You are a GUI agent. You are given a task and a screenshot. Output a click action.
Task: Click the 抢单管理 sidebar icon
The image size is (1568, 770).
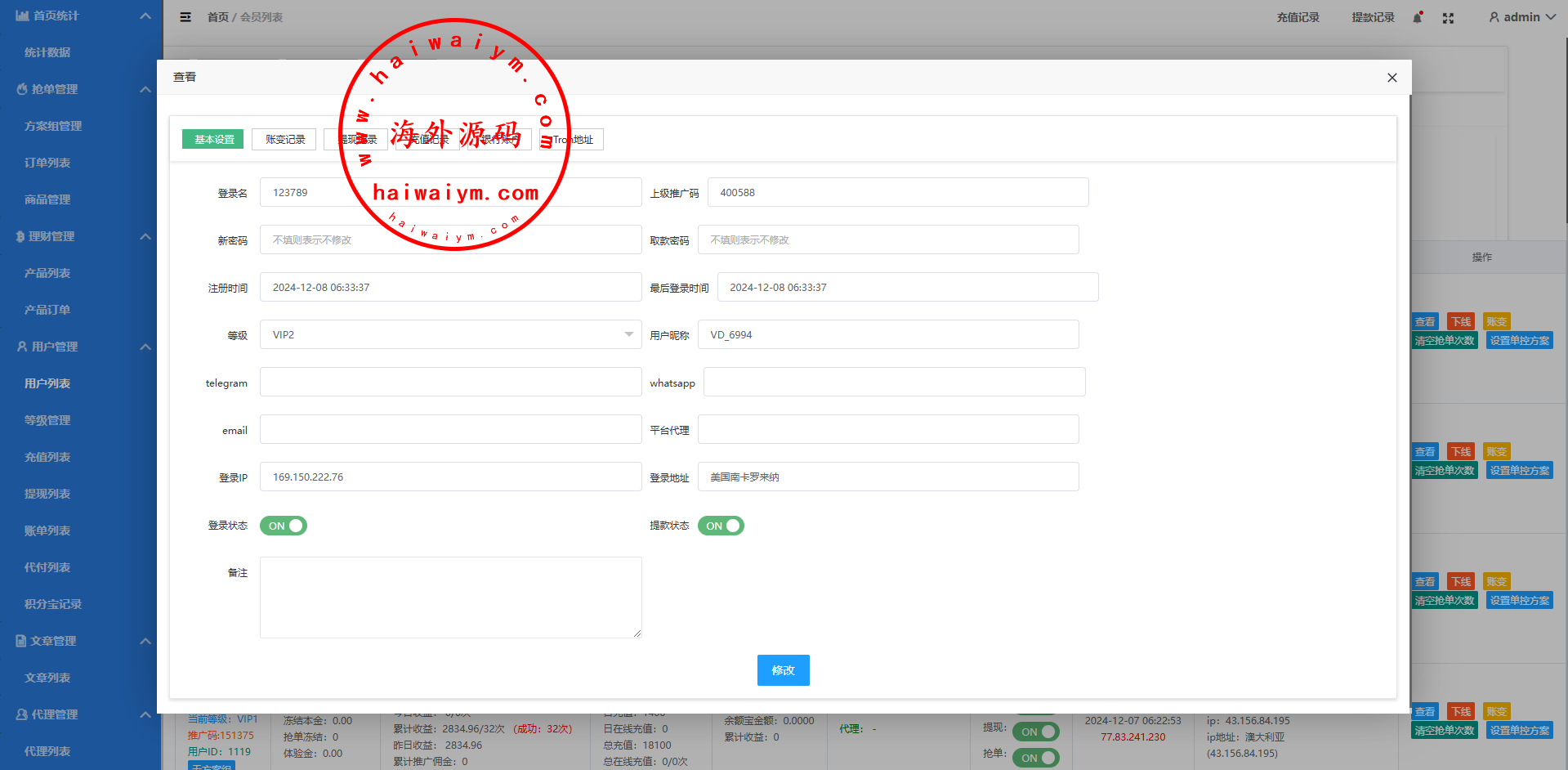pyautogui.click(x=22, y=89)
